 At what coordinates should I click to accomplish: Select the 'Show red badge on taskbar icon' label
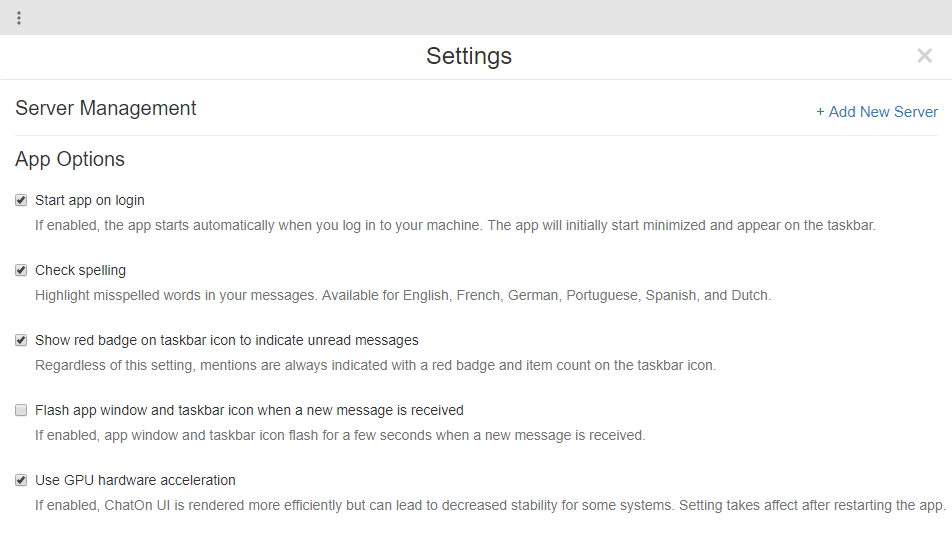[x=226, y=340]
